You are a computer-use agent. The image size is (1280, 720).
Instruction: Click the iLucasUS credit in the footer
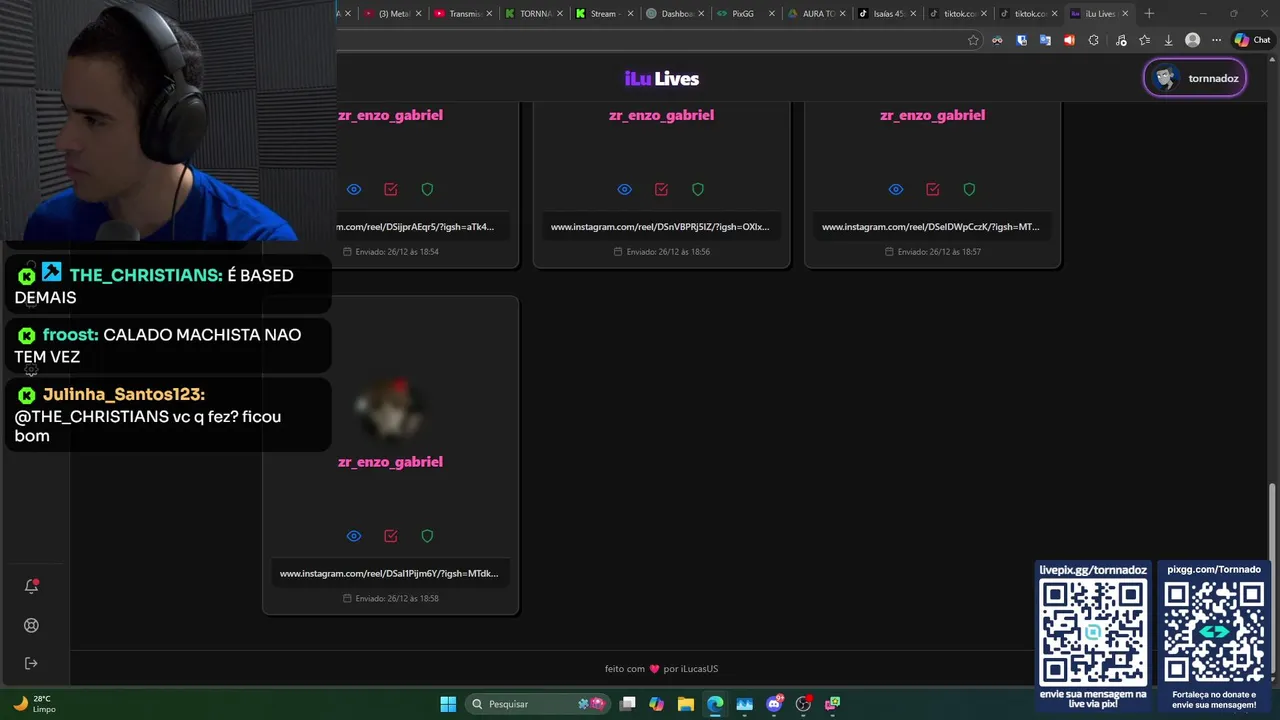pos(700,669)
